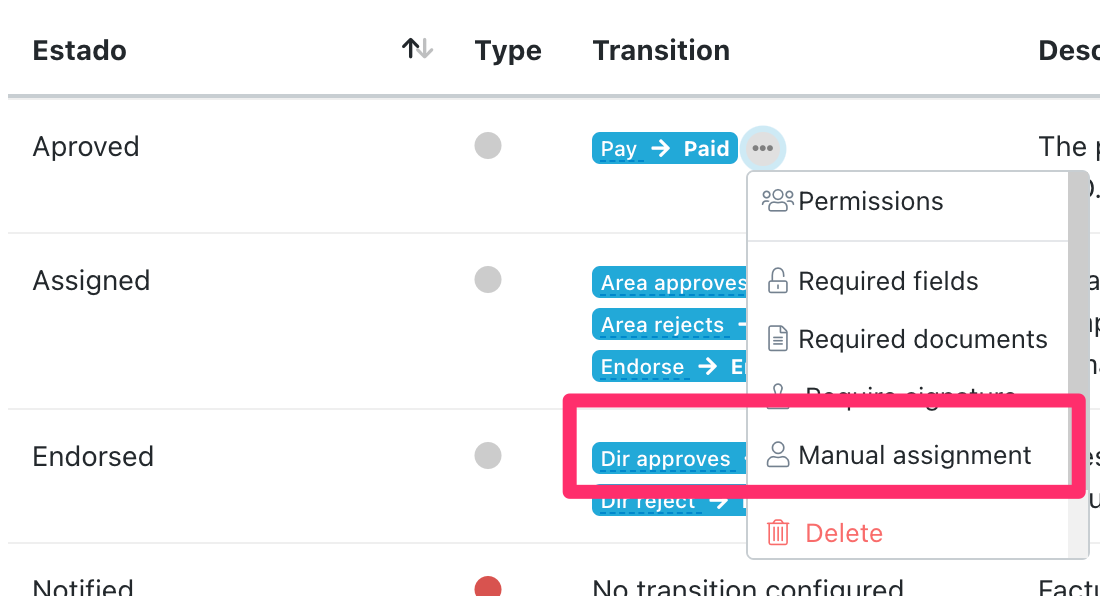Click the Permissions people icon
Viewport: 1100px width, 596px height.
[x=777, y=201]
